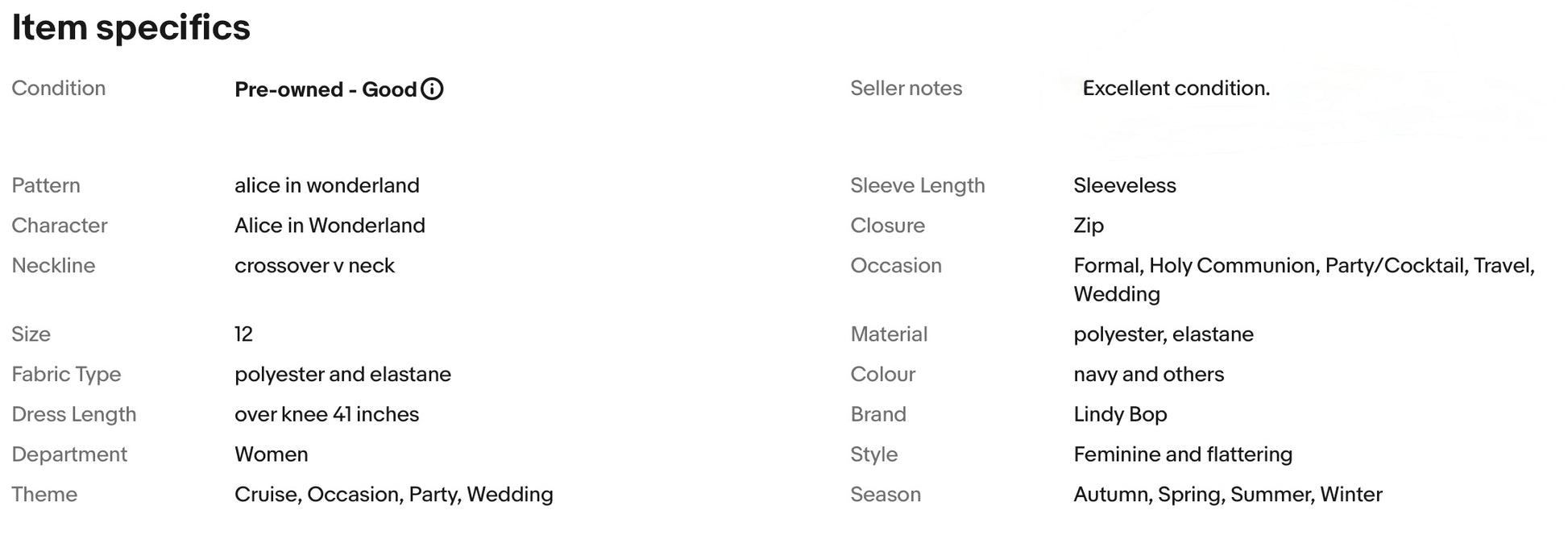Image resolution: width=1568 pixels, height=535 pixels.
Task: Click the Item specifics heading
Action: point(131,27)
